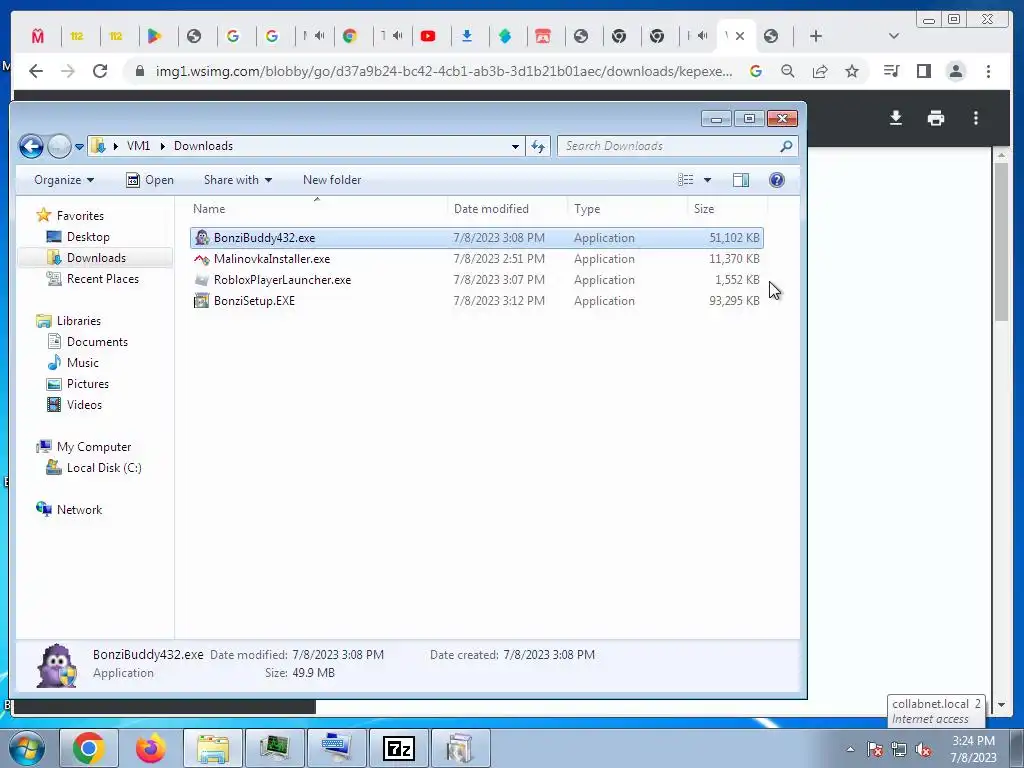Viewport: 1024px width, 768px height.
Task: Create a New folder
Action: (x=332, y=180)
